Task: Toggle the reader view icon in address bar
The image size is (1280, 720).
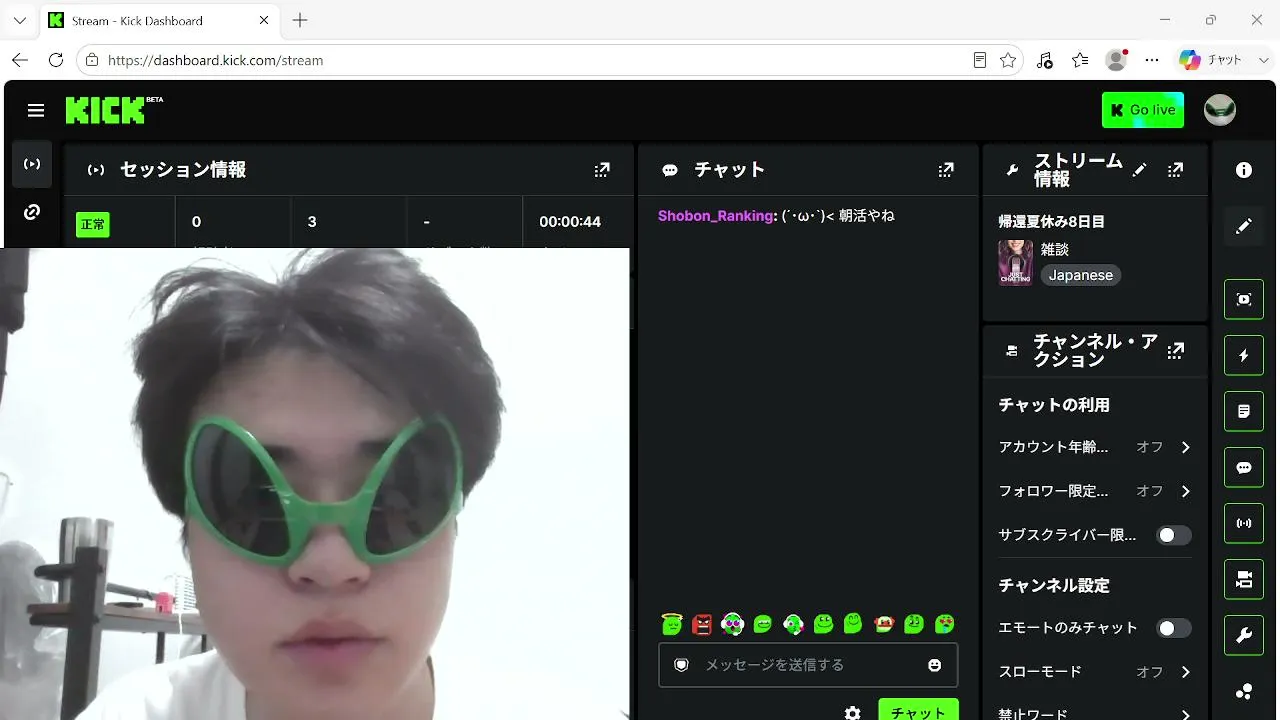Action: tap(980, 60)
